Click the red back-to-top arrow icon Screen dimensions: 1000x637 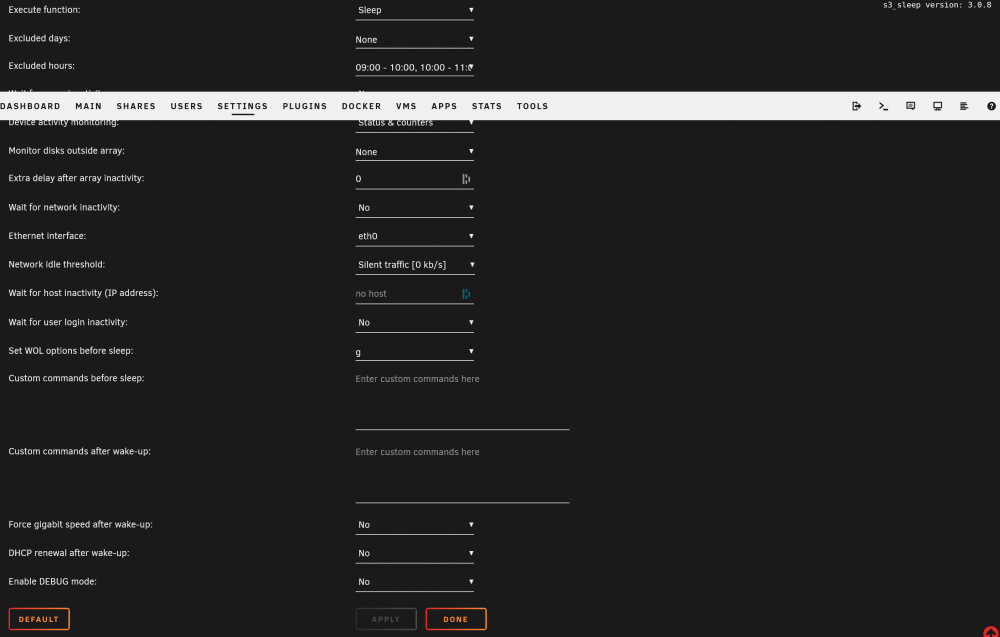(990, 631)
